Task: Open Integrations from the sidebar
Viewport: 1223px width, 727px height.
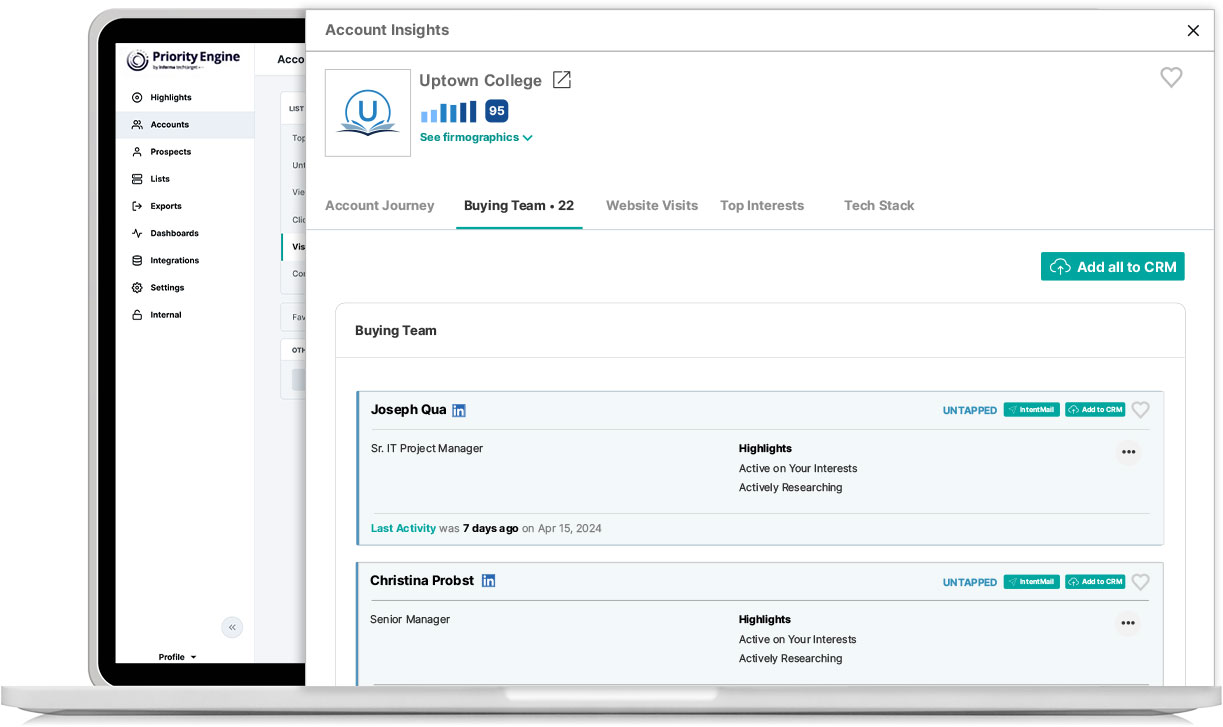Action: point(175,260)
